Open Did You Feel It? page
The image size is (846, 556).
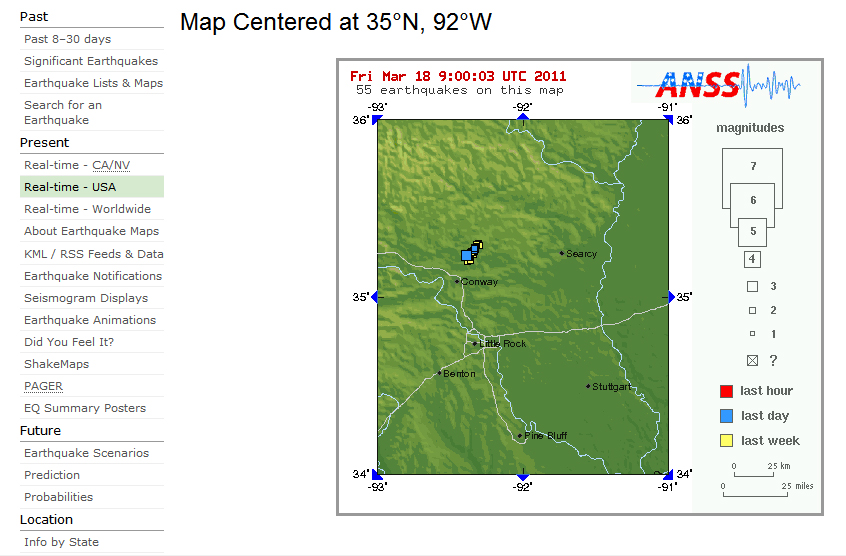pos(69,342)
